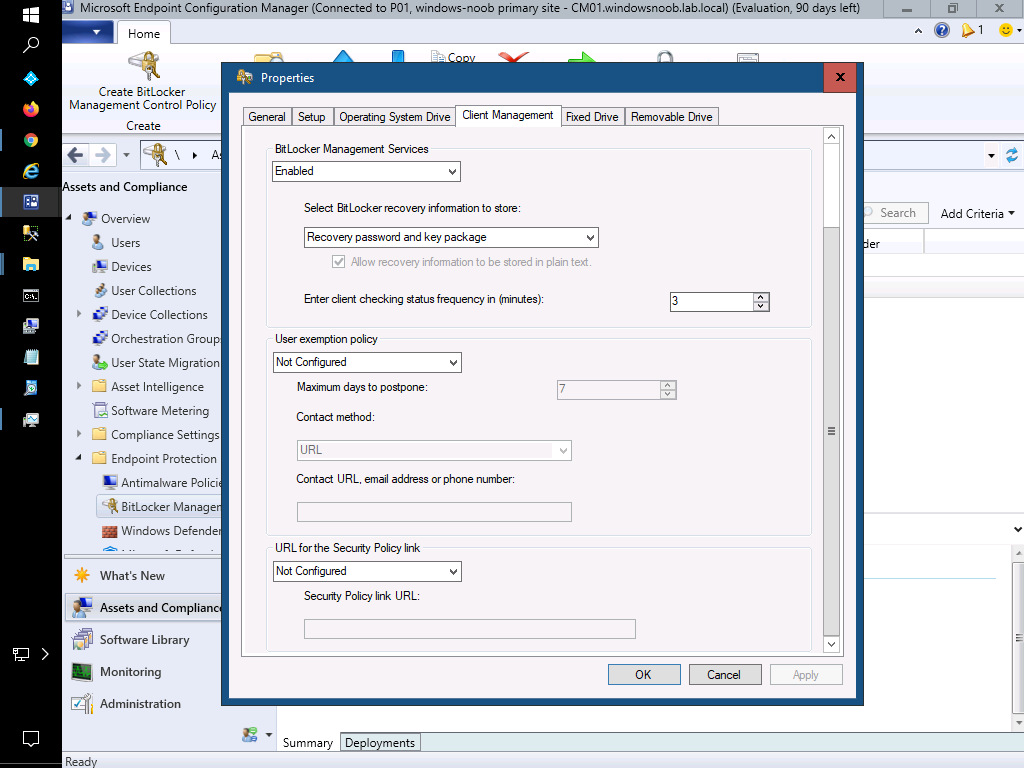The image size is (1024, 768).
Task: Click the Antimalware Policies node icon
Action: tap(110, 483)
